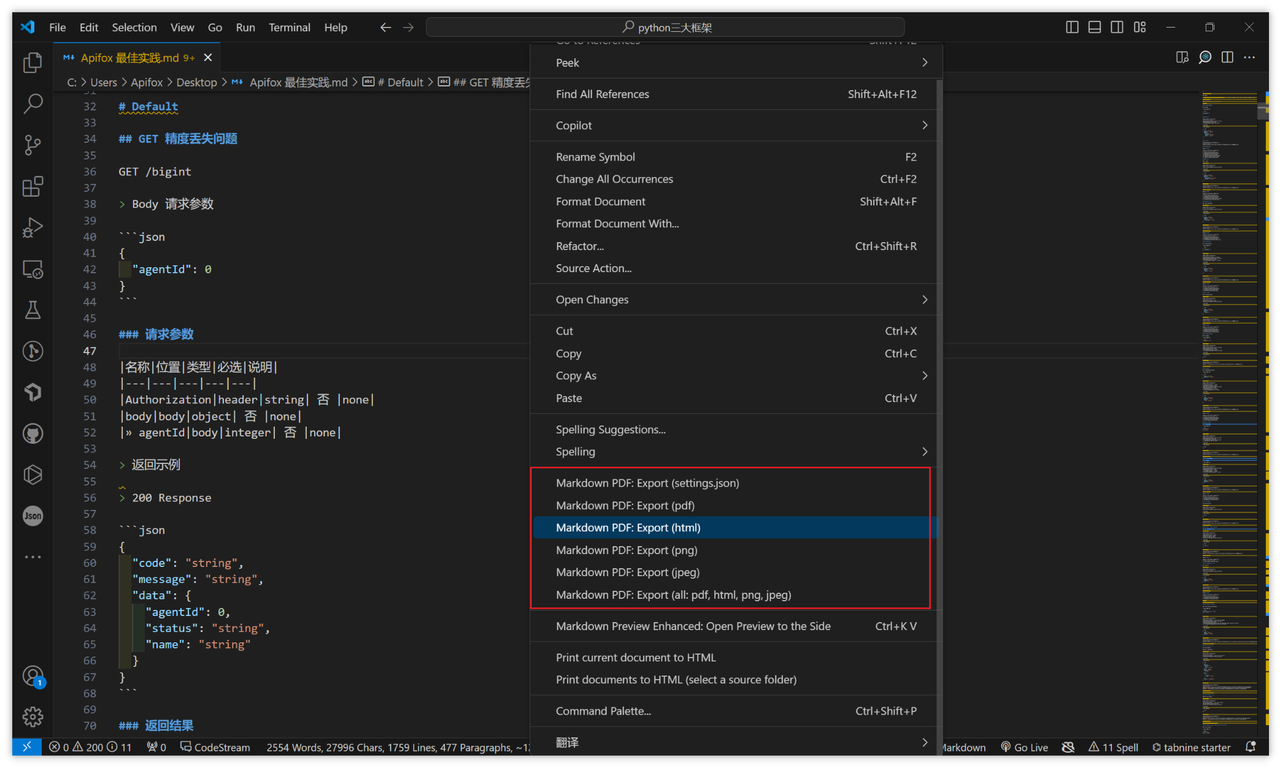1280x768 pixels.
Task: Expand the folded 200 Response line
Action: point(122,497)
